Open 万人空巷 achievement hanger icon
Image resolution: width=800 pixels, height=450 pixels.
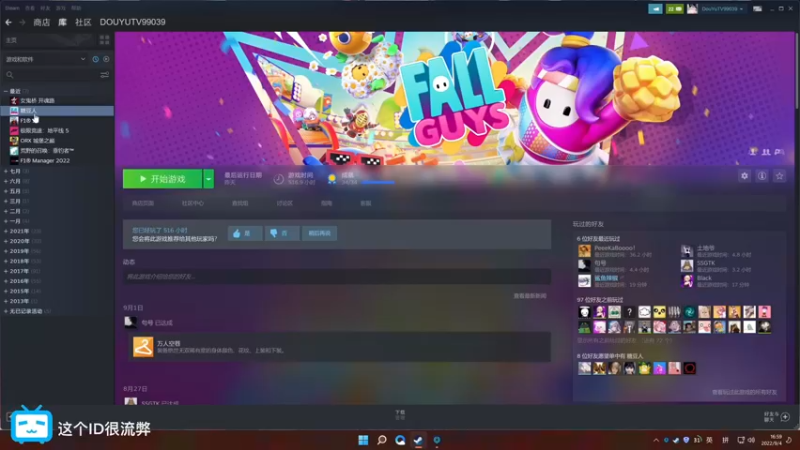[143, 347]
